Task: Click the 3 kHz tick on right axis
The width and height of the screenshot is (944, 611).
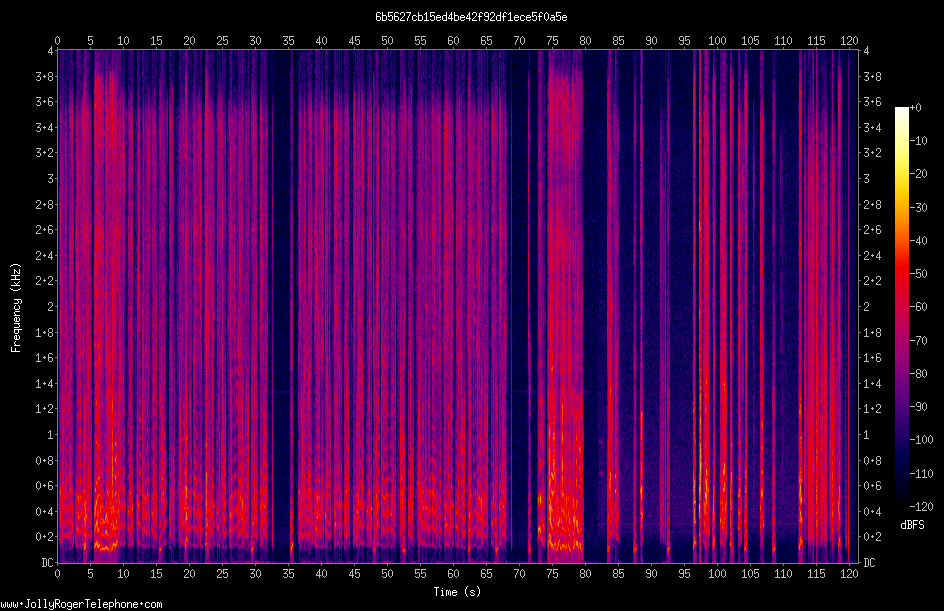Action: 866,179
